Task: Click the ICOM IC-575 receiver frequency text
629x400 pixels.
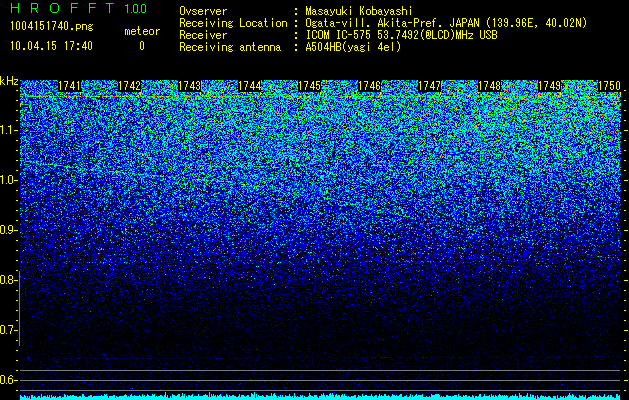Action: [401, 35]
